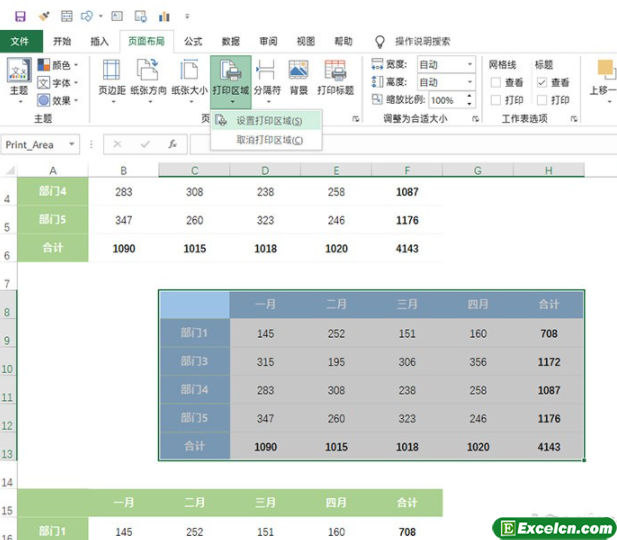This screenshot has width=617, height=540.
Task: Select column A header
Action: pyautogui.click(x=53, y=170)
